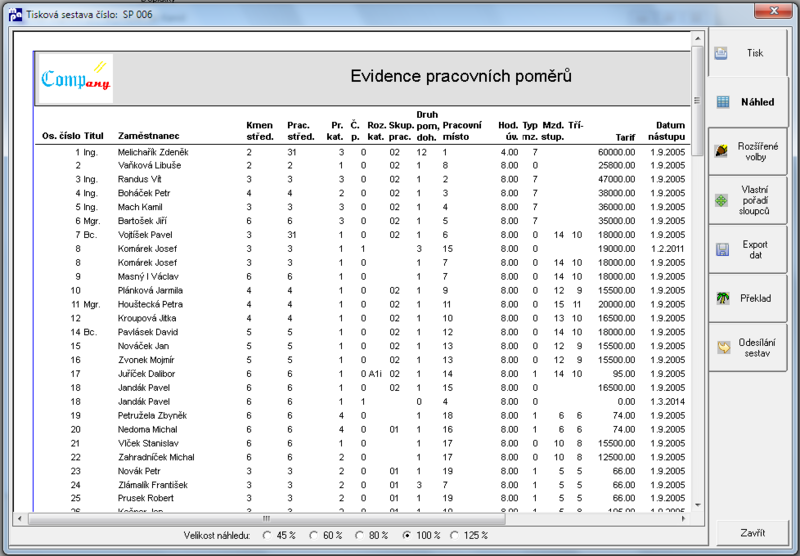Switch to the Náhled tab
800x556 pixels.
coord(747,102)
